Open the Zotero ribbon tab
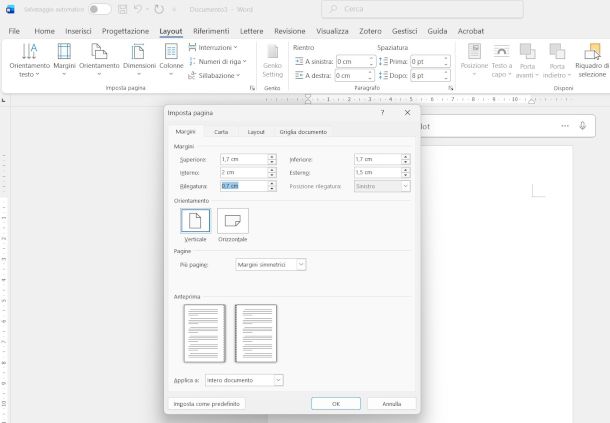610x423 pixels. pyautogui.click(x=370, y=31)
